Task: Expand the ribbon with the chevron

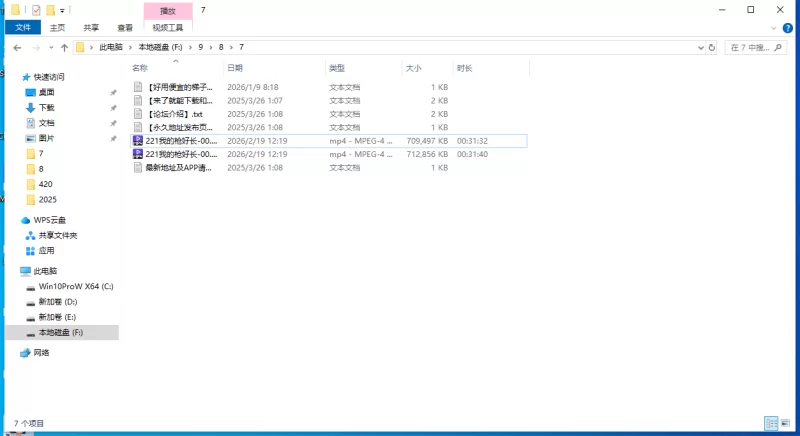Action: pyautogui.click(x=773, y=28)
